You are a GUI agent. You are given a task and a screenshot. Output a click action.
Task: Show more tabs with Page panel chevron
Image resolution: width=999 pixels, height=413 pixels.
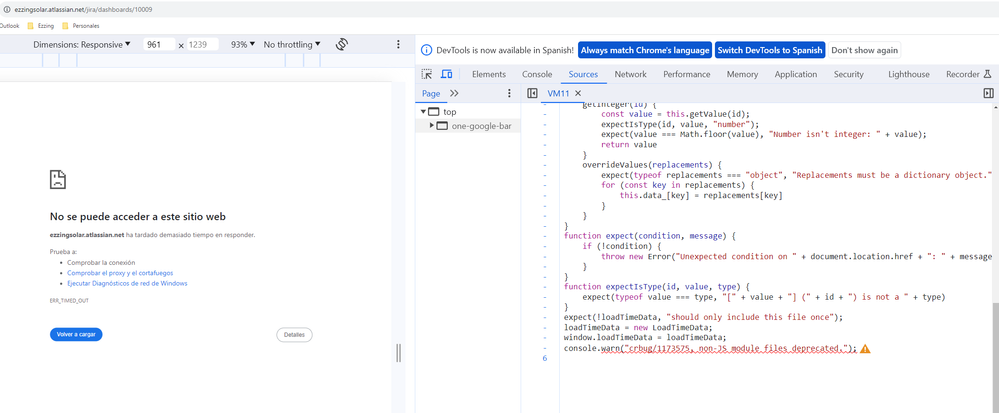[454, 93]
